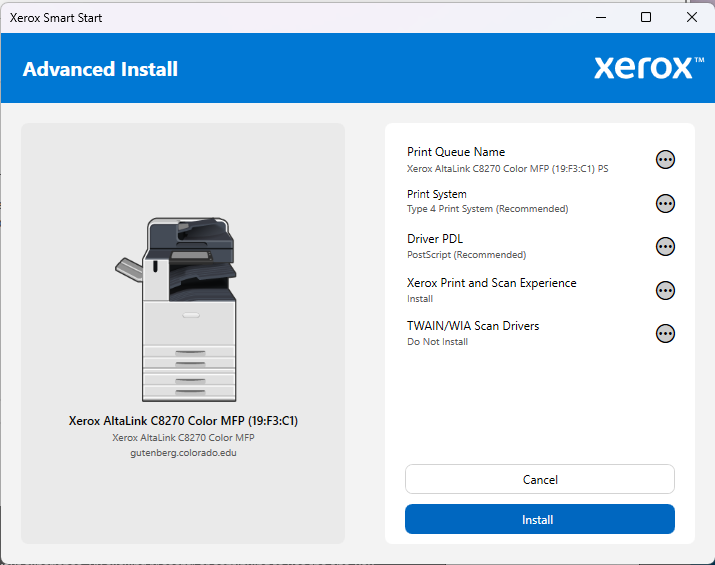The height and width of the screenshot is (565, 715).
Task: Open Driver PDL options ellipsis
Action: 665,247
